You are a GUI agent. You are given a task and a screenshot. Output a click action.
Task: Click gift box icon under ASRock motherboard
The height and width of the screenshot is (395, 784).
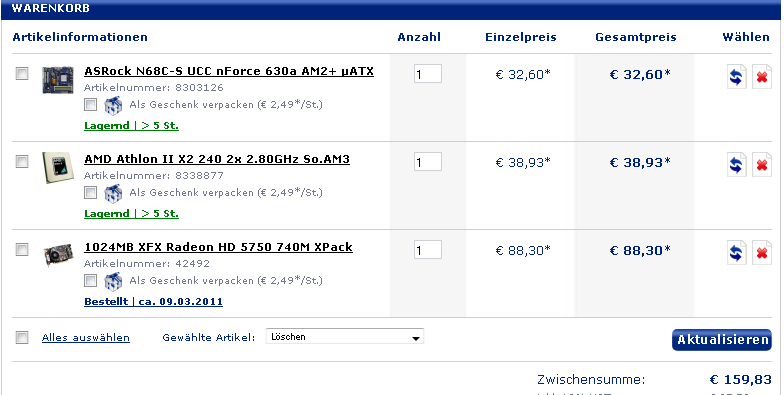pyautogui.click(x=113, y=106)
